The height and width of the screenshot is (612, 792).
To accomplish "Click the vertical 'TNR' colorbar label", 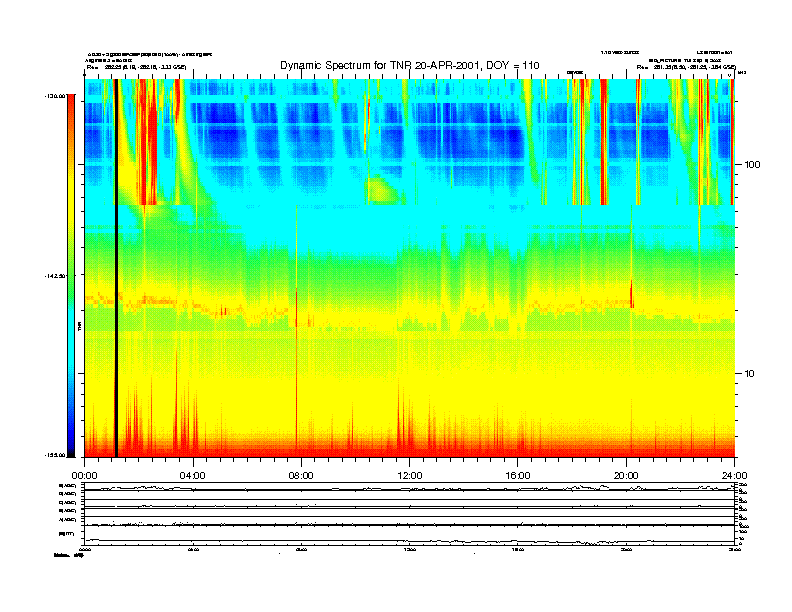I will [79, 326].
